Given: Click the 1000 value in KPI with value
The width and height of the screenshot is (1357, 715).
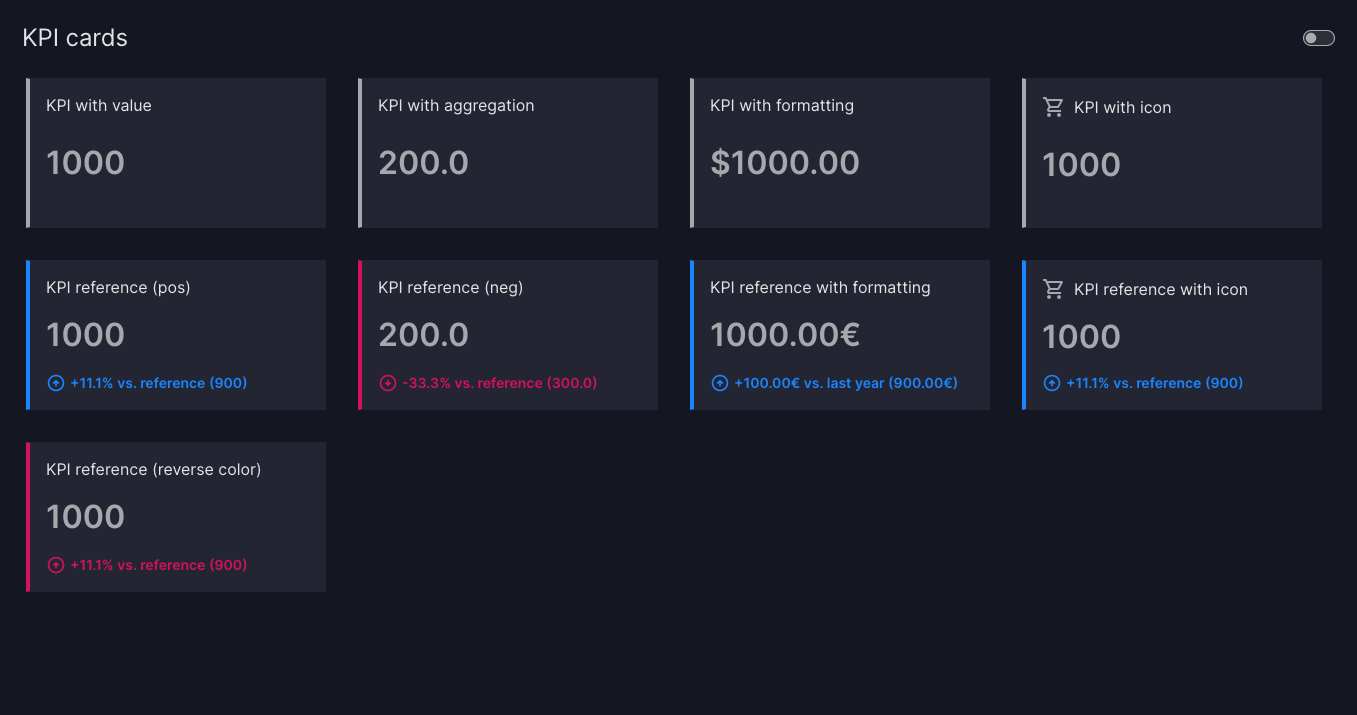Looking at the screenshot, I should click(x=86, y=163).
